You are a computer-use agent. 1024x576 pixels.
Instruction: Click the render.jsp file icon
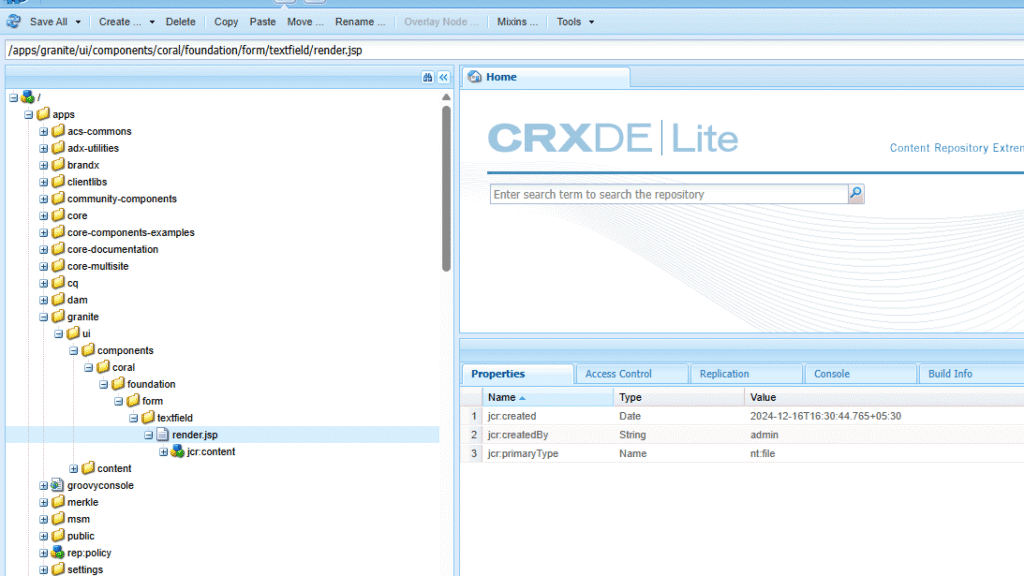(163, 434)
